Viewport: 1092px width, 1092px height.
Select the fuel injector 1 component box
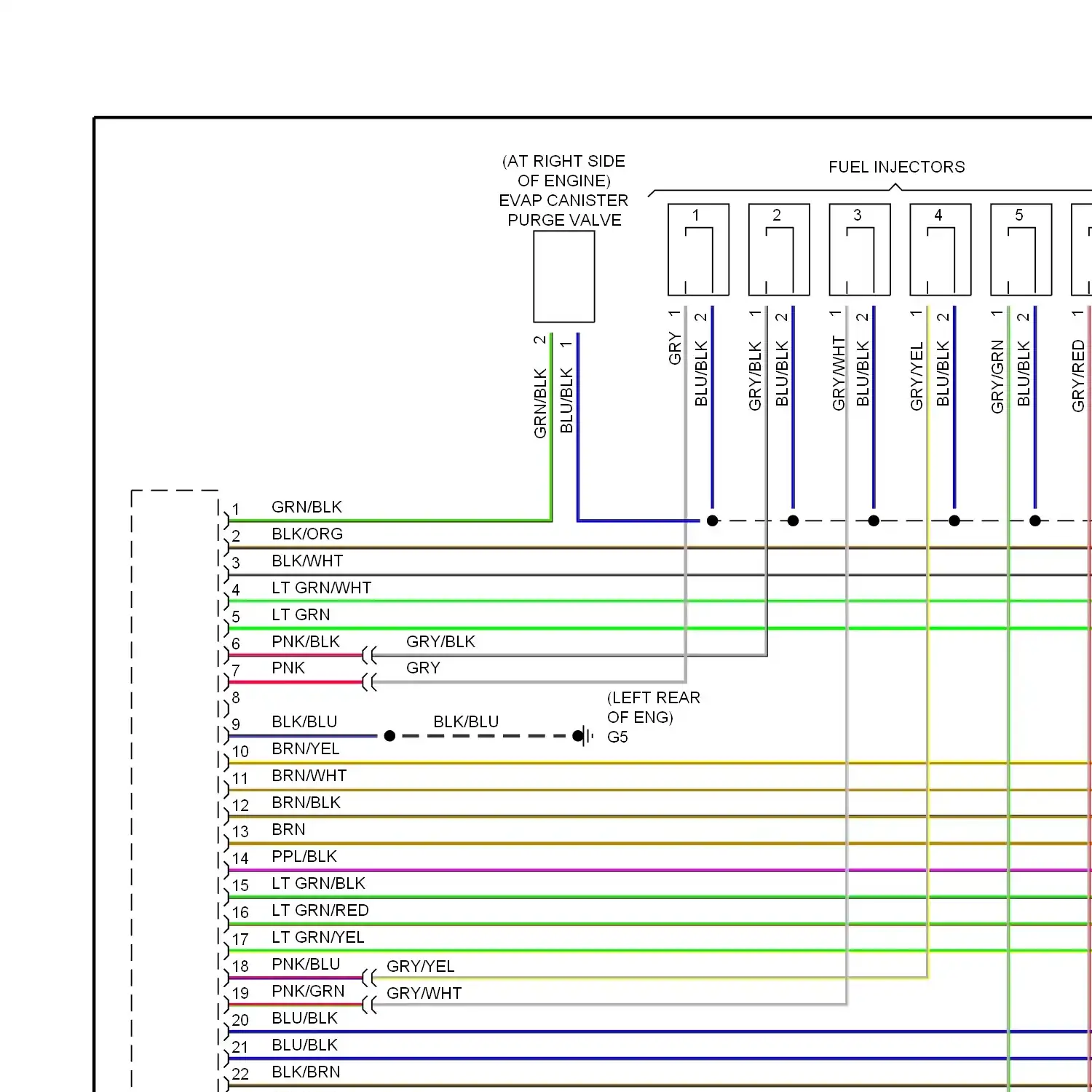tap(698, 250)
